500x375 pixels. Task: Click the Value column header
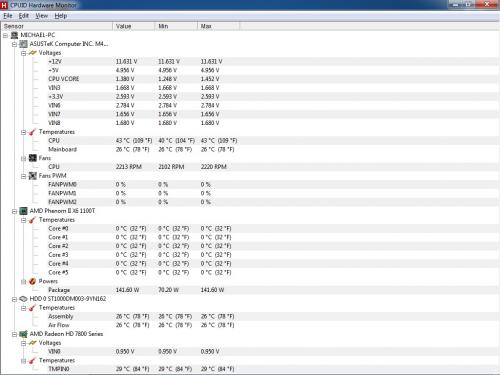click(134, 26)
